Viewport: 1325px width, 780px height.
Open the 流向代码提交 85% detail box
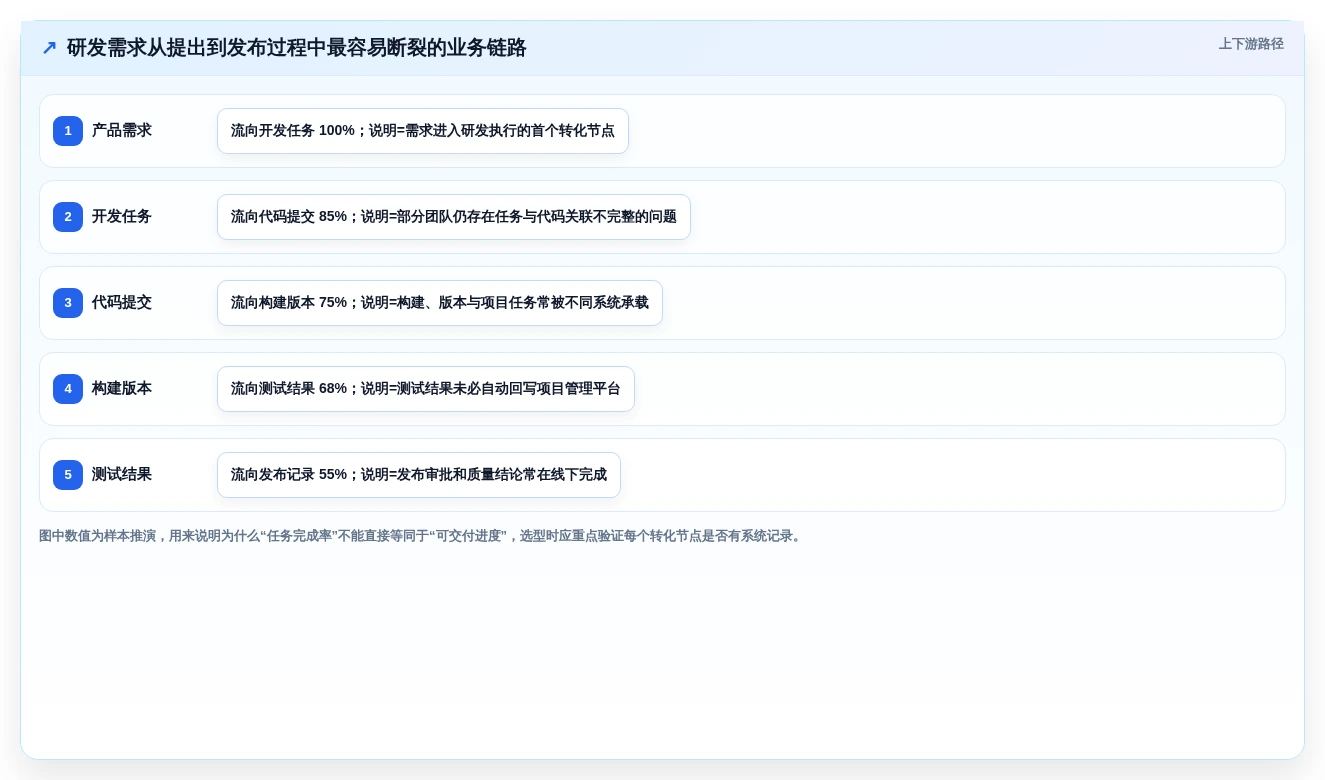click(454, 217)
